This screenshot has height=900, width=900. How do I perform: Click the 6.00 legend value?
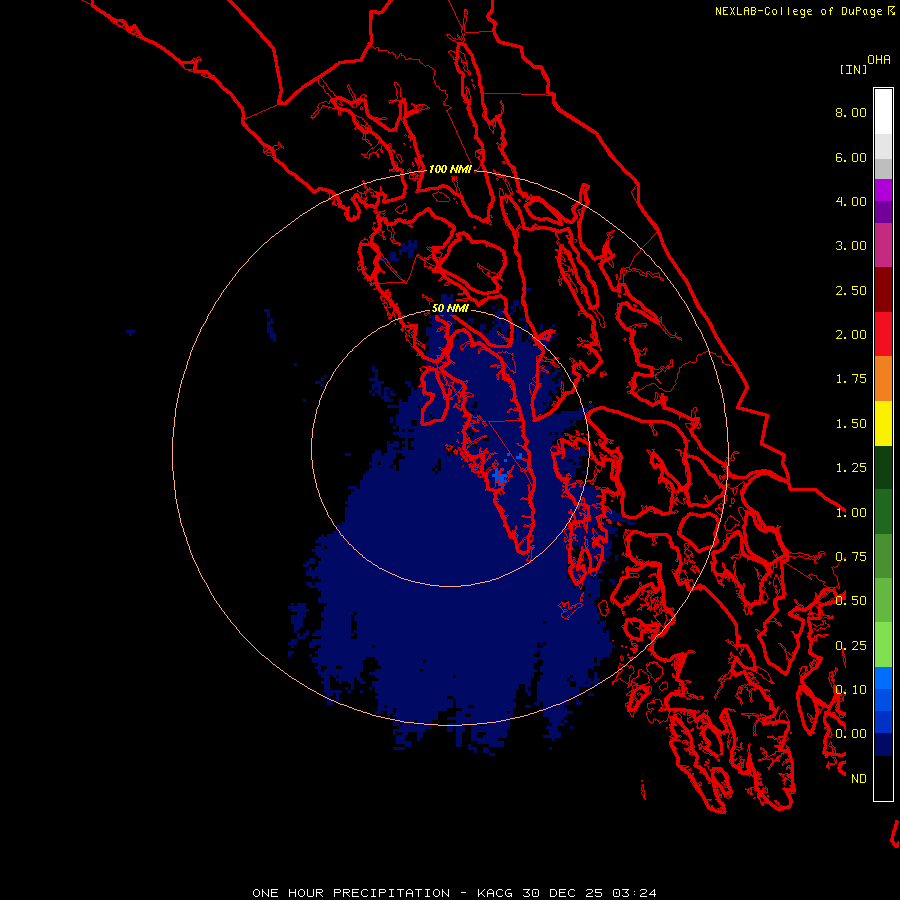coord(851,157)
